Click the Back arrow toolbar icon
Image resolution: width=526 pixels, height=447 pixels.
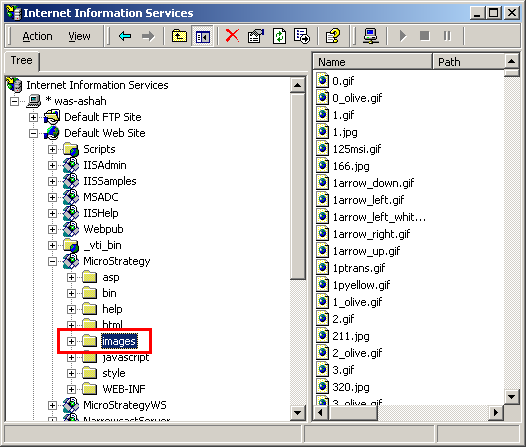125,36
